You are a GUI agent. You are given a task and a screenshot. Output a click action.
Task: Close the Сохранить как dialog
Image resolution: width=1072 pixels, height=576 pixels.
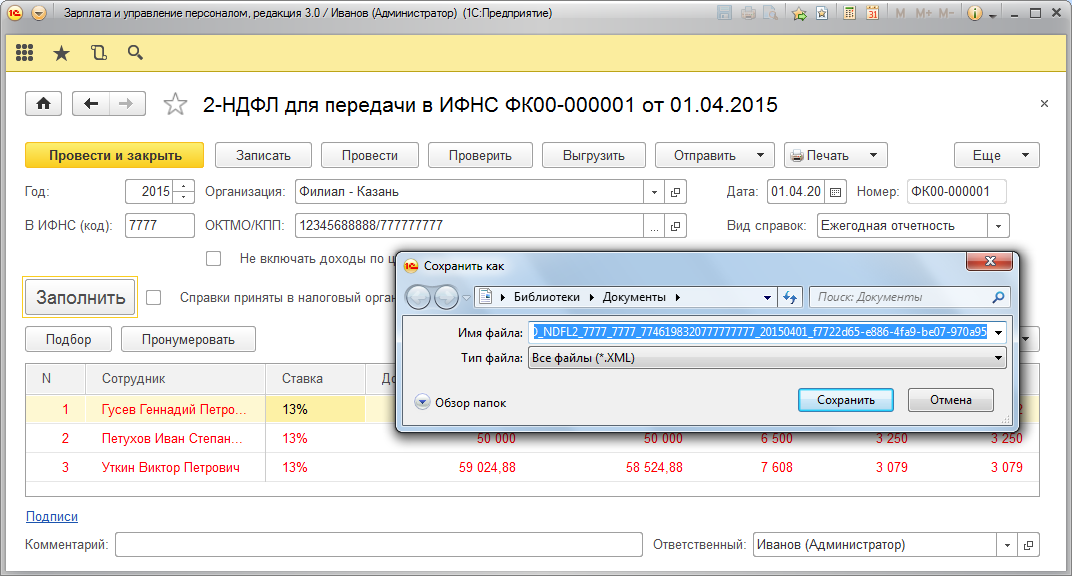coord(989,262)
